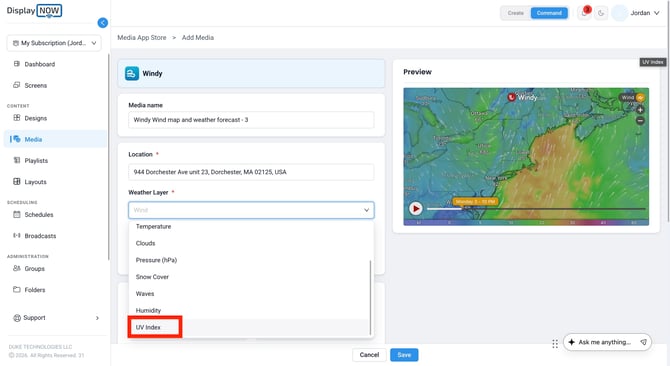The height and width of the screenshot is (366, 670).
Task: Click the Designs grid icon
Action: 17,118
